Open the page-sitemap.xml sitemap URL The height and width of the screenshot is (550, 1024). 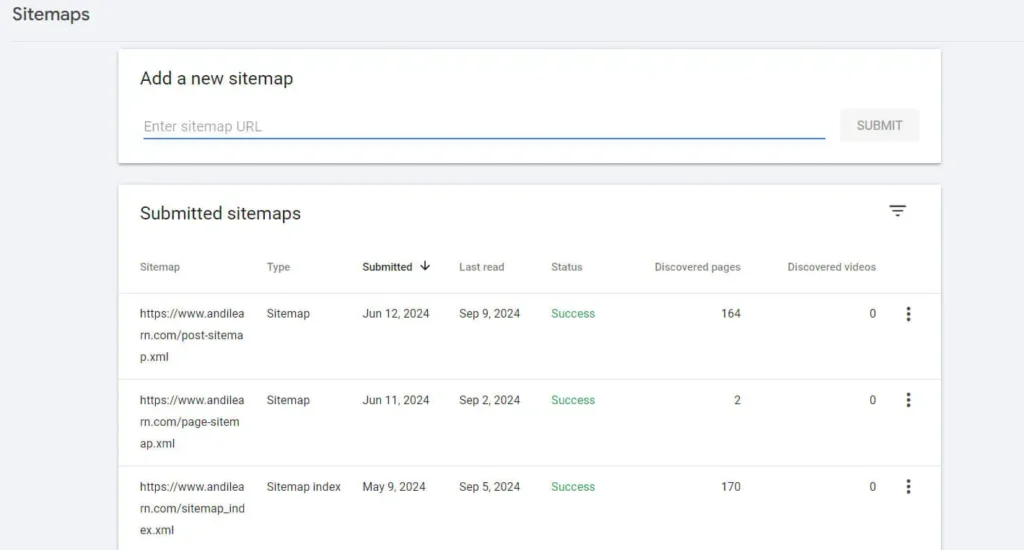[x=192, y=421]
